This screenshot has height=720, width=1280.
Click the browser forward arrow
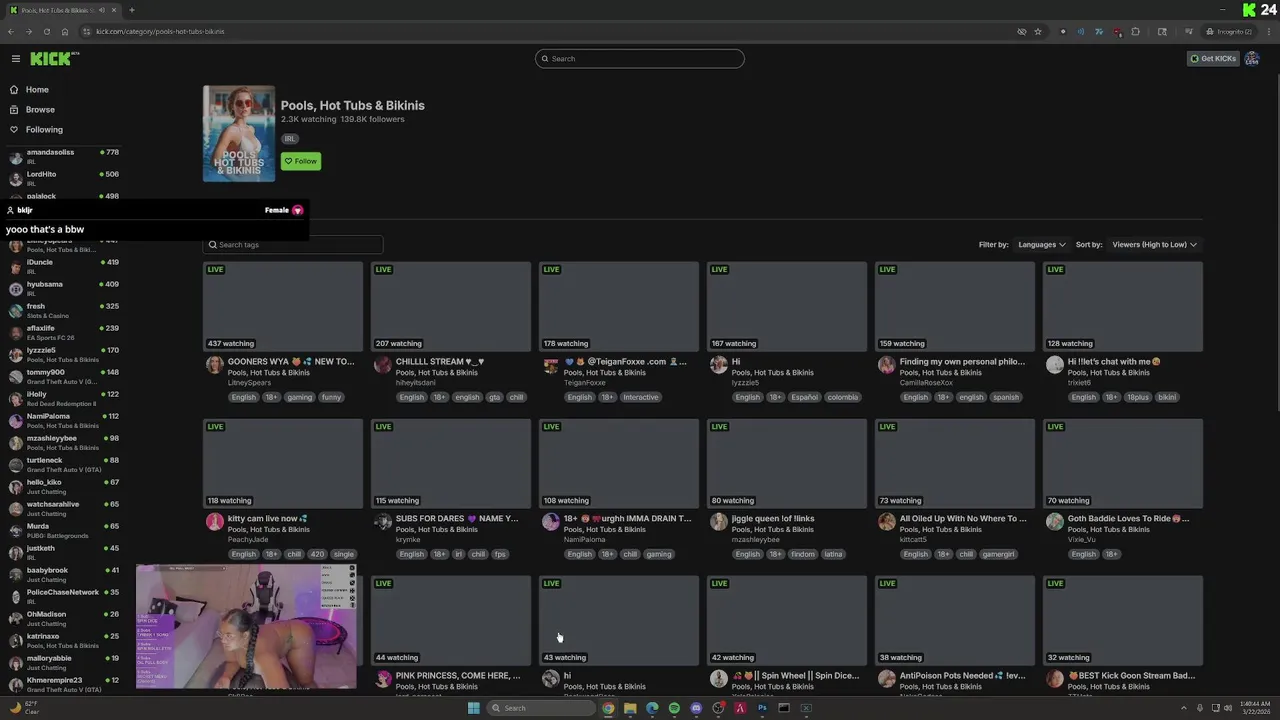pos(28,32)
